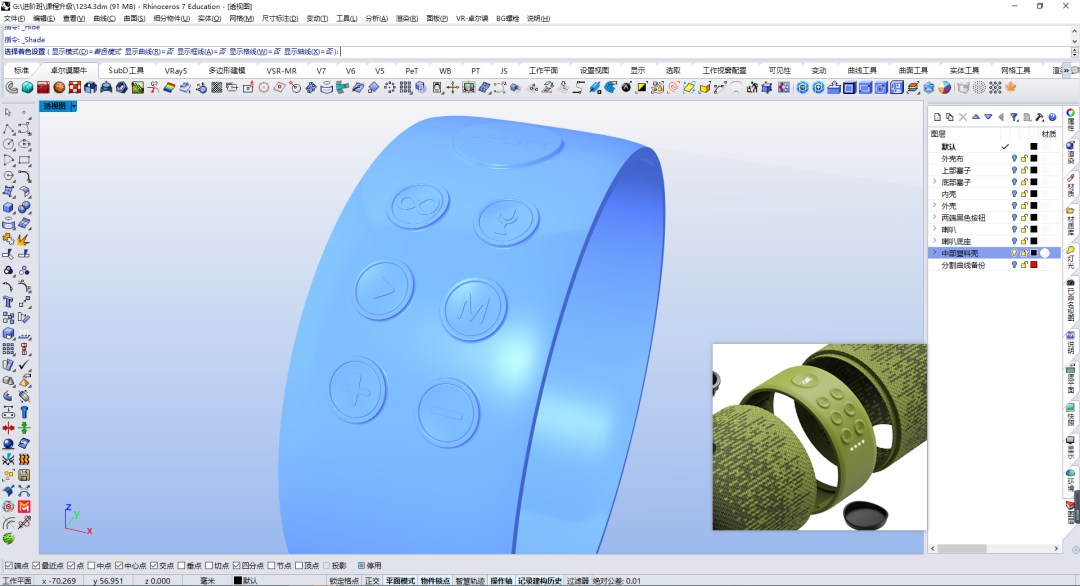Switch to the VRay5 toolbar tab
The image size is (1080, 586).
176,70
